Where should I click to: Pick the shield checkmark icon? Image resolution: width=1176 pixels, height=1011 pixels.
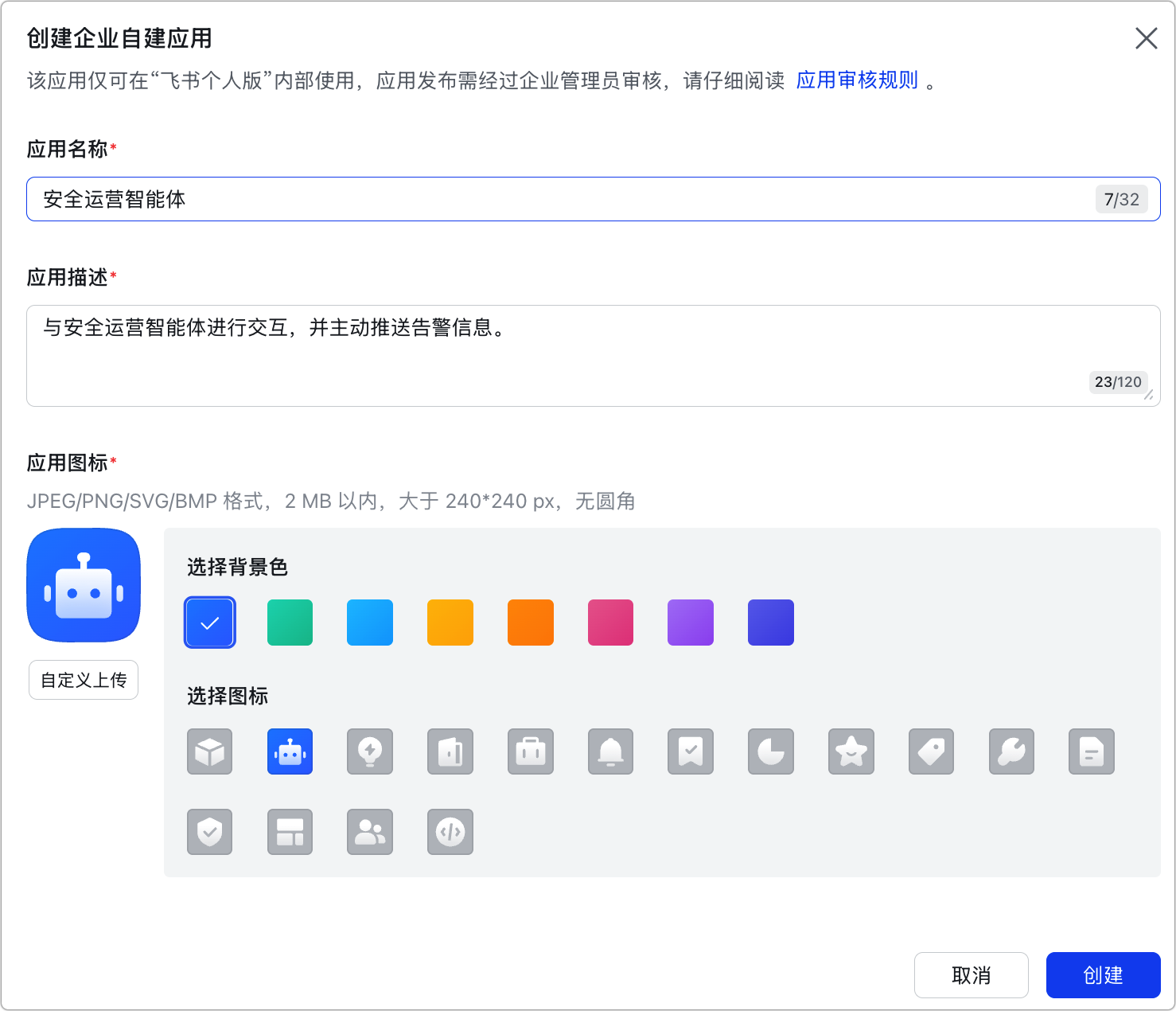coord(210,832)
